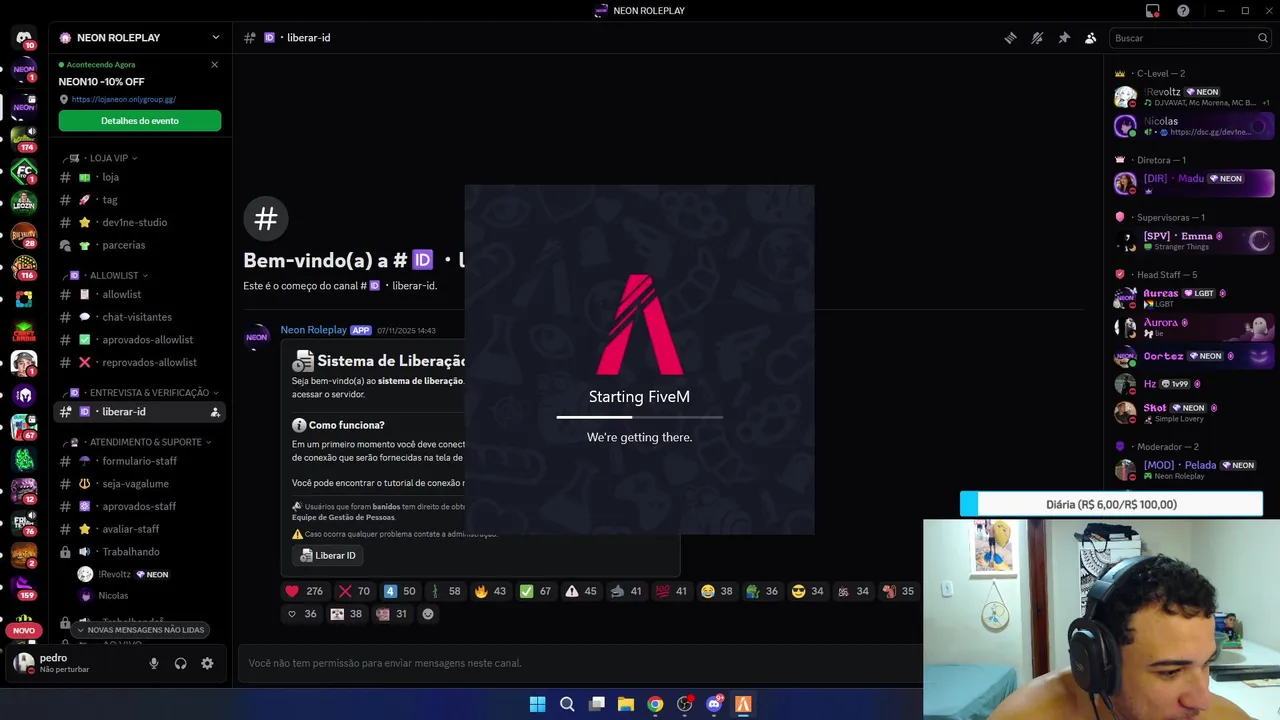
Task: Toggle the heart reaction with 276
Action: pyautogui.click(x=305, y=591)
